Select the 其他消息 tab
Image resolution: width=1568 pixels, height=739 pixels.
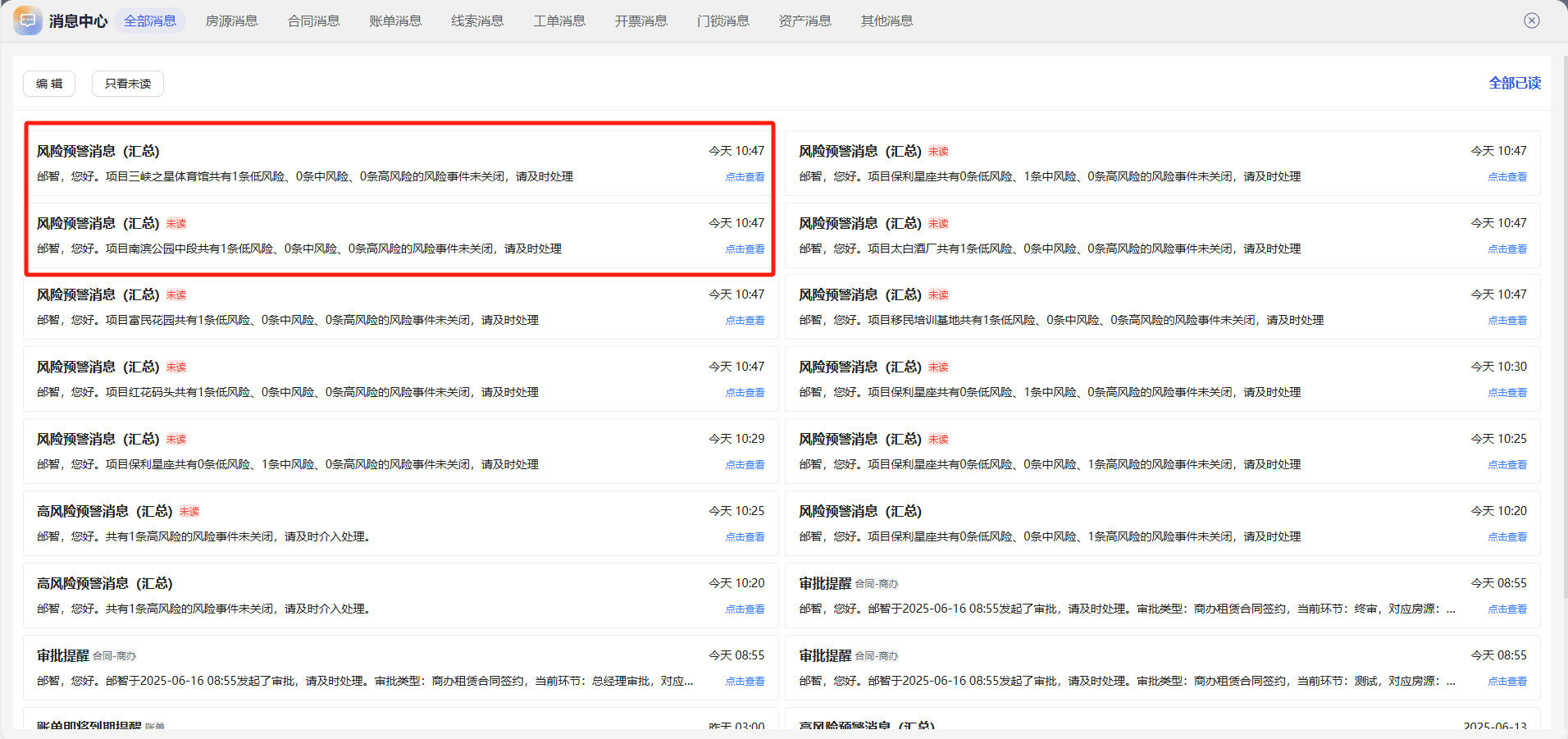point(887,21)
